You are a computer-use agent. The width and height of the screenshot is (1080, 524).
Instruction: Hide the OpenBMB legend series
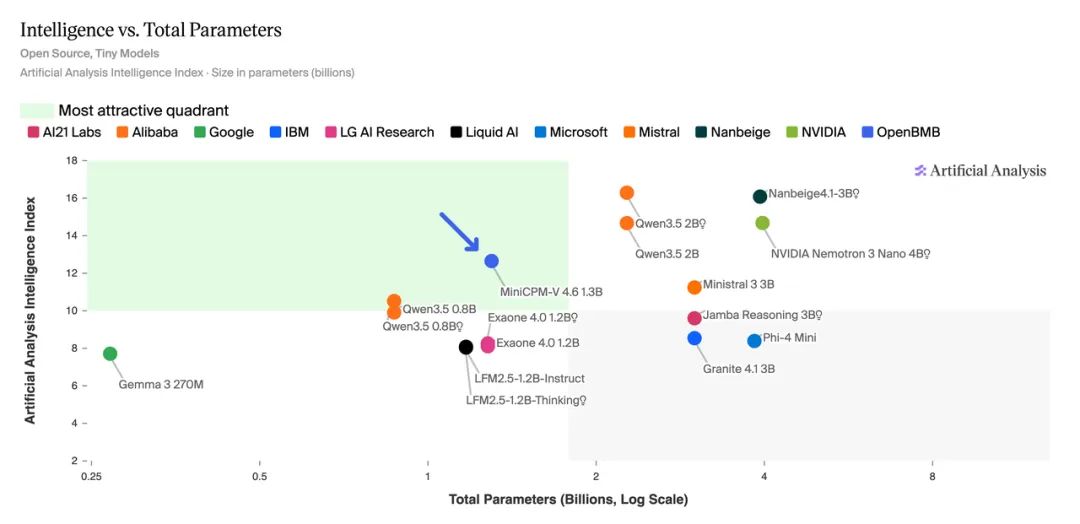click(x=901, y=132)
